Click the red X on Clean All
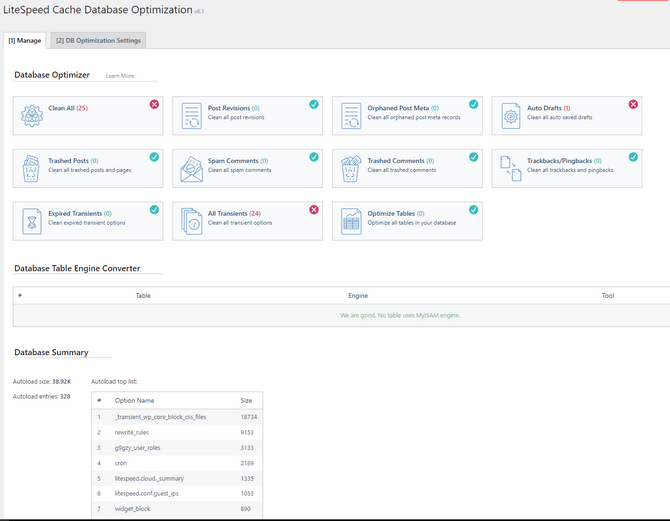 154,104
